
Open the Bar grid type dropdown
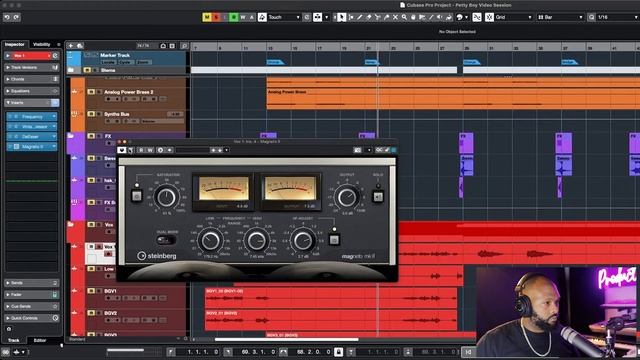tap(560, 17)
